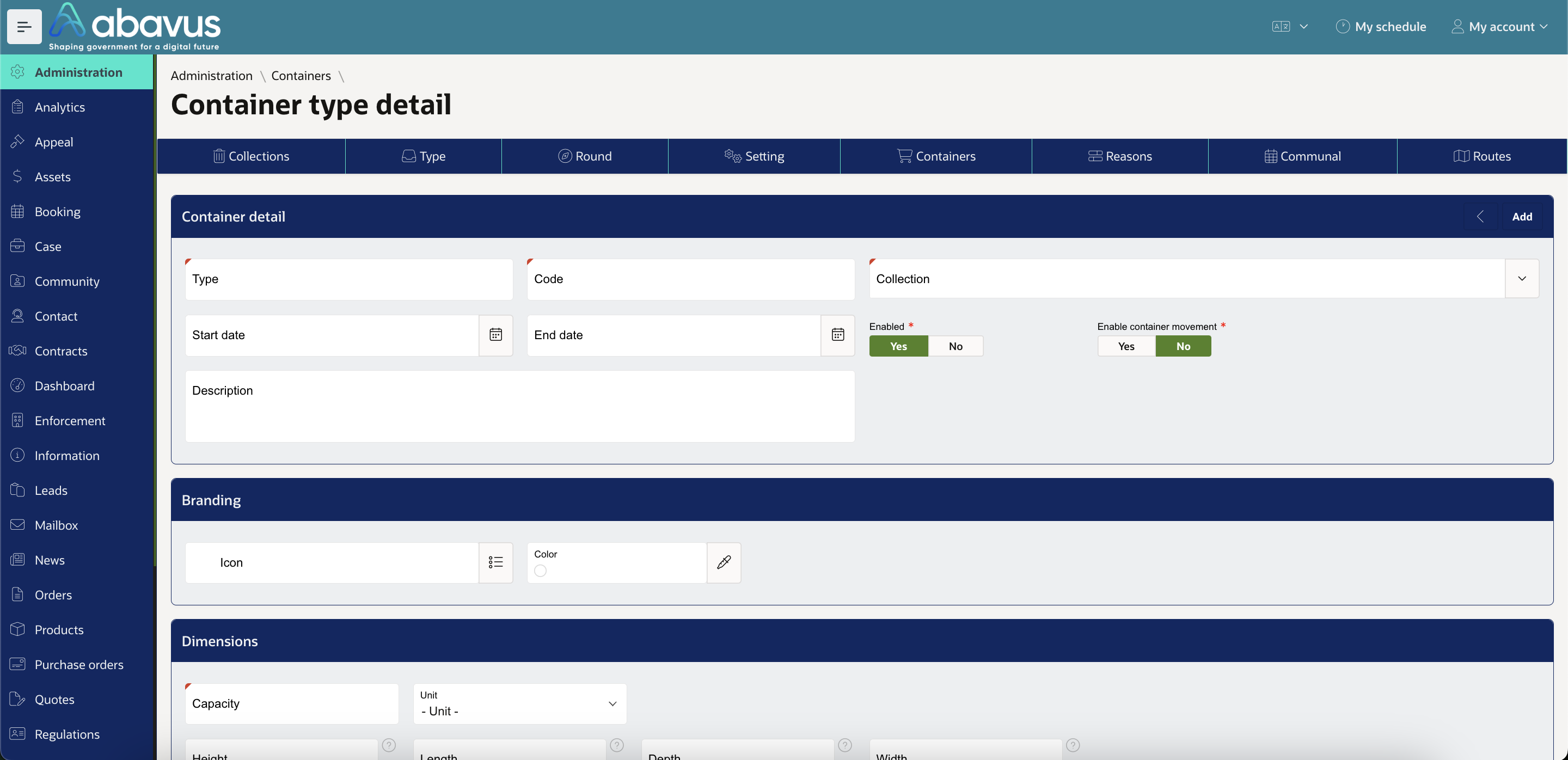Open Enforcement in the sidebar
1568x760 pixels.
(77, 420)
